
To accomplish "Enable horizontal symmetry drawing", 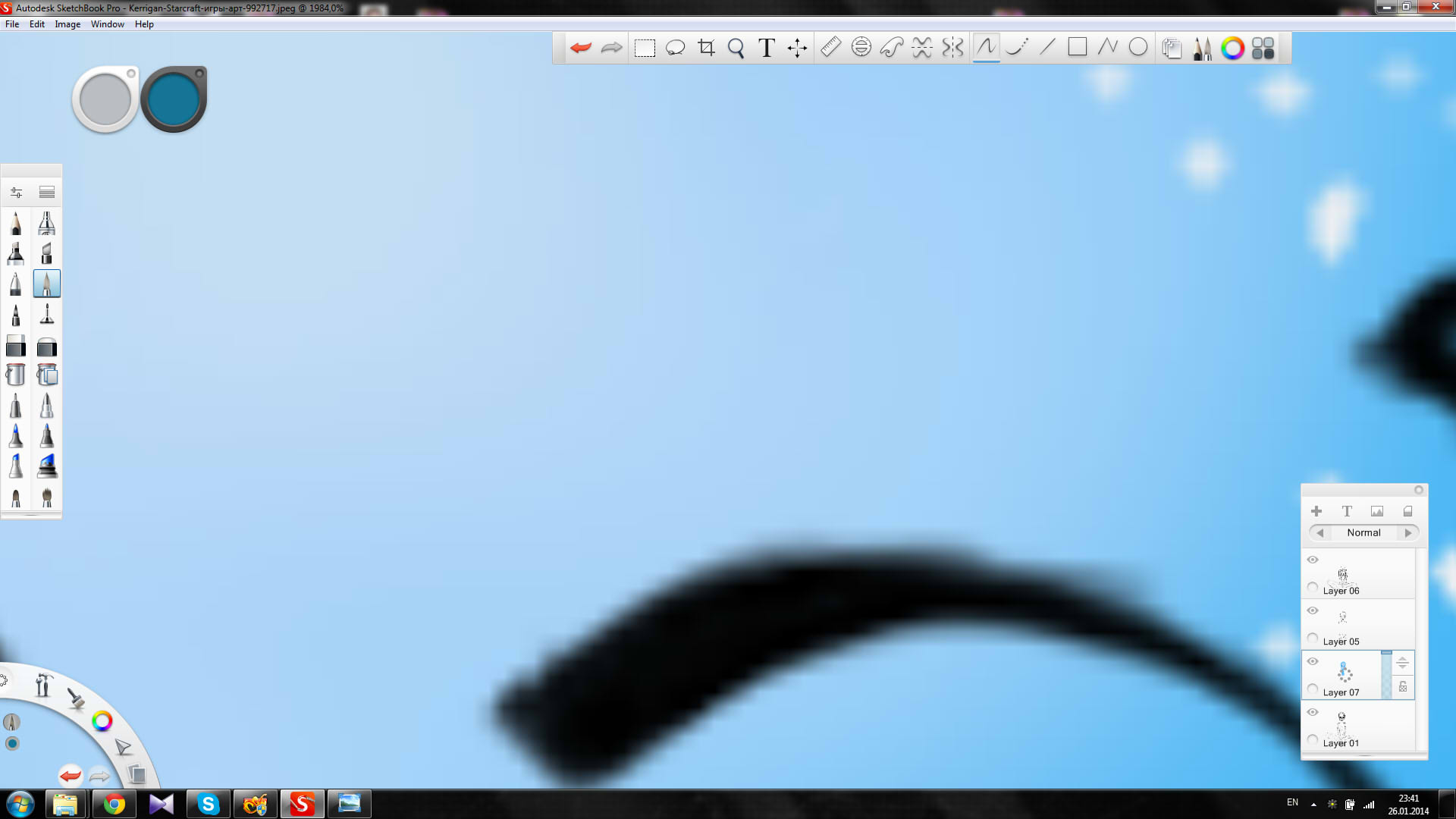I will [922, 47].
